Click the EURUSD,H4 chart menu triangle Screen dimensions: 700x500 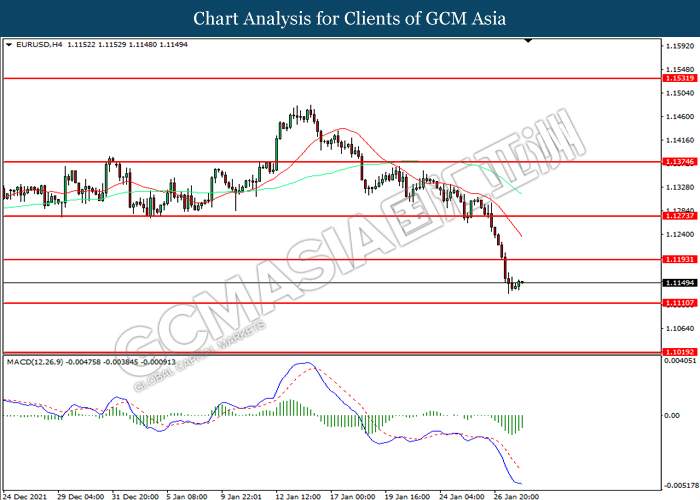(x=9, y=45)
